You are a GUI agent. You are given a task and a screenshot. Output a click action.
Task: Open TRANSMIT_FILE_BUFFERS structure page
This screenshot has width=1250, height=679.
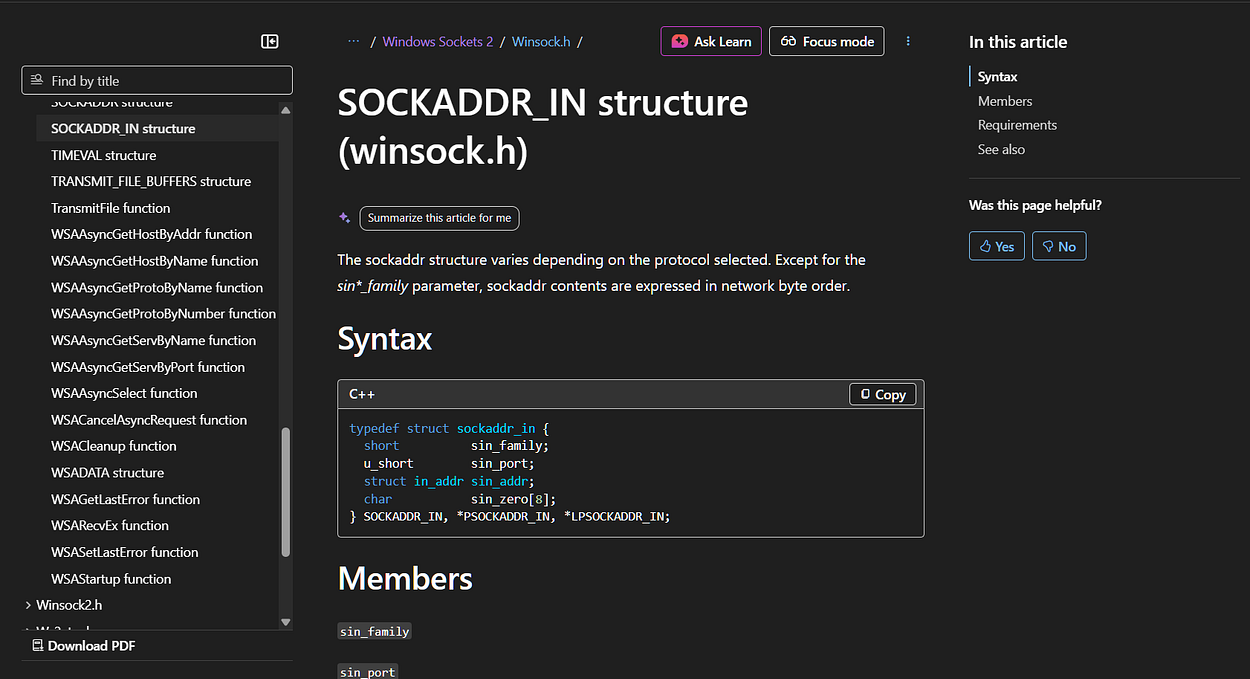coord(151,181)
